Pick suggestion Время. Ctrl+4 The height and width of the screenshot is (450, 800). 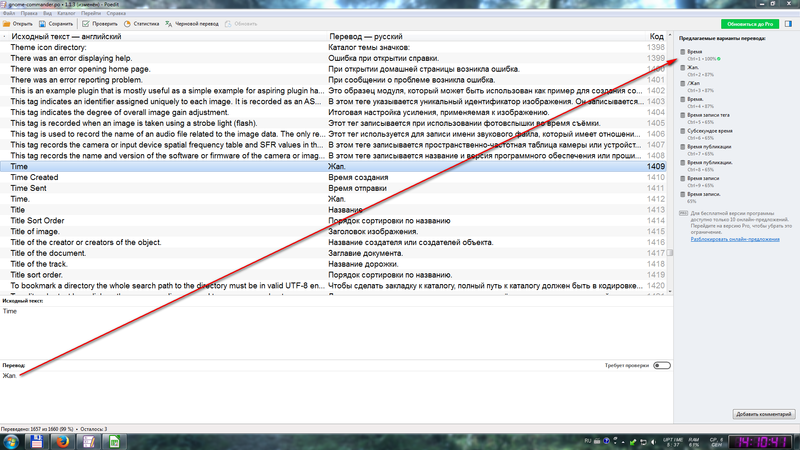[697, 102]
